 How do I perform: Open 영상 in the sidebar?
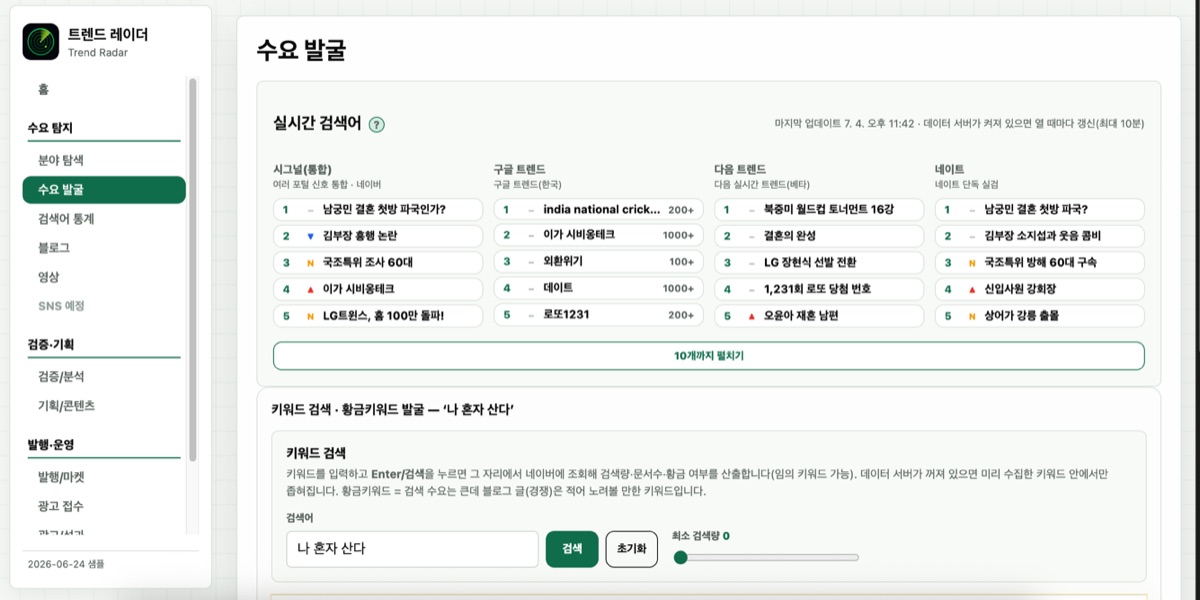[x=49, y=277]
